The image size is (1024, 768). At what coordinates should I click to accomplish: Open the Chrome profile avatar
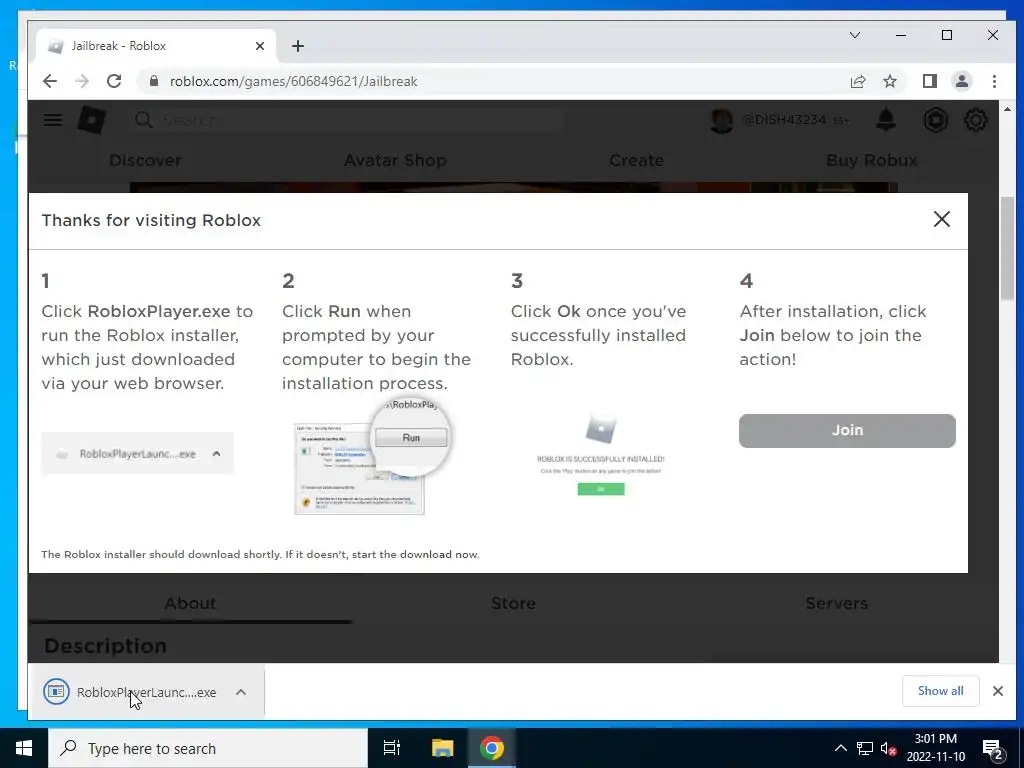click(x=961, y=81)
